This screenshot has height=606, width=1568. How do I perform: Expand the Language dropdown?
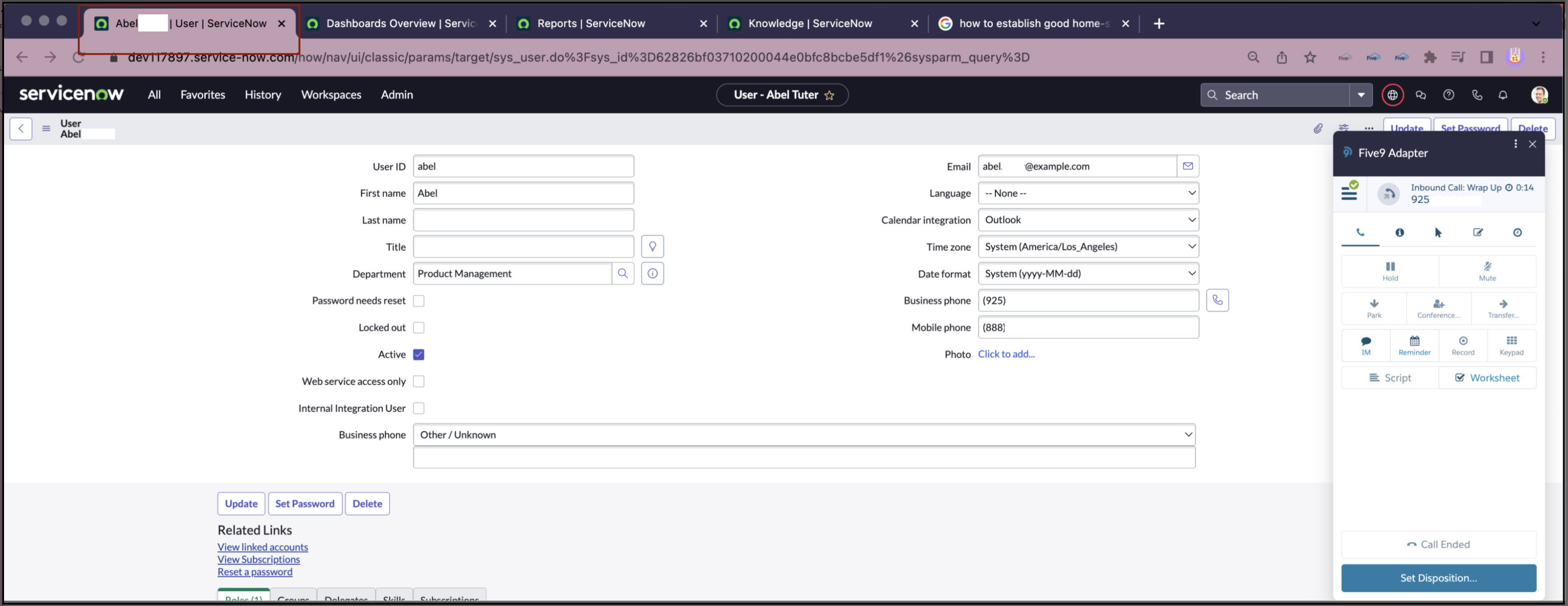(x=1088, y=193)
